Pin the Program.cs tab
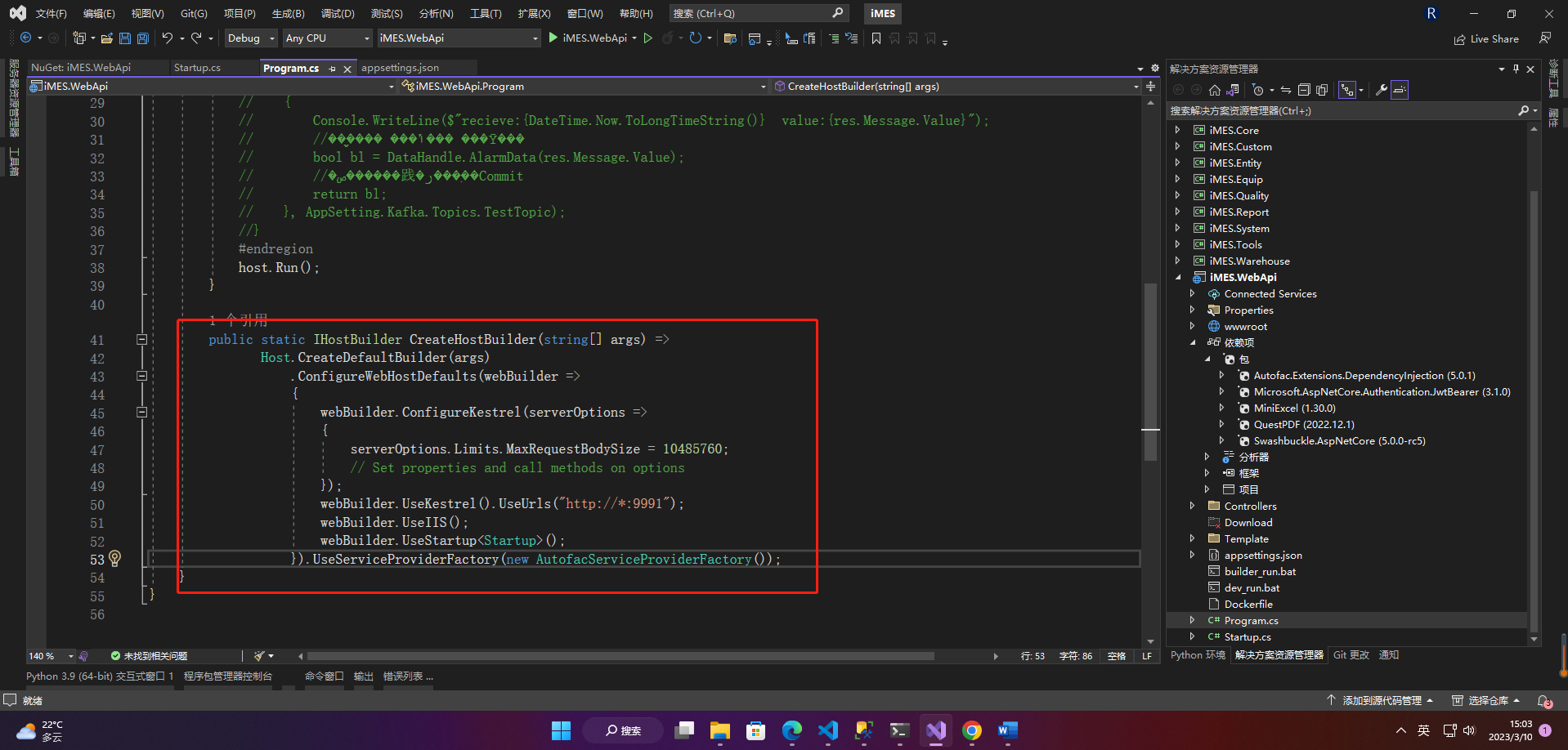The image size is (1568, 750). pyautogui.click(x=332, y=69)
